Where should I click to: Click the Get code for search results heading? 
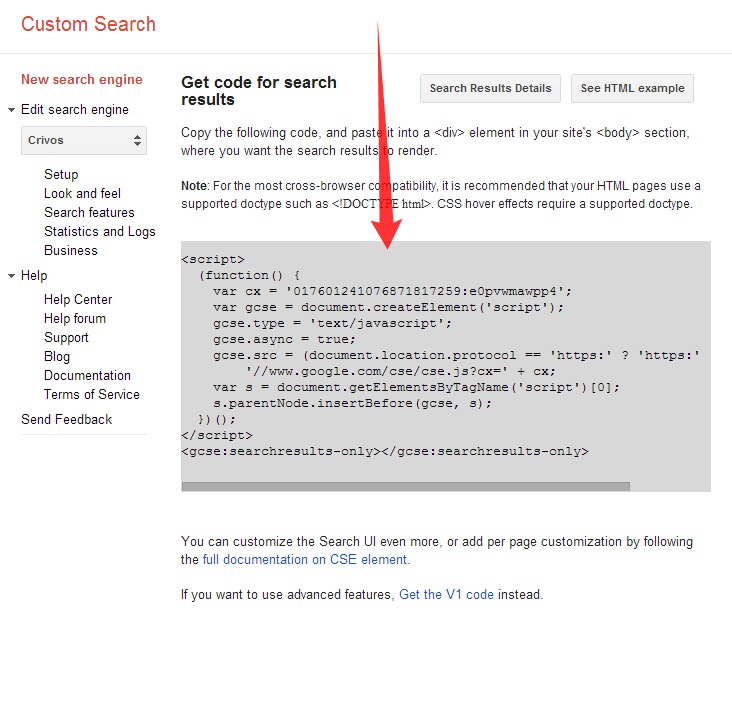259,91
